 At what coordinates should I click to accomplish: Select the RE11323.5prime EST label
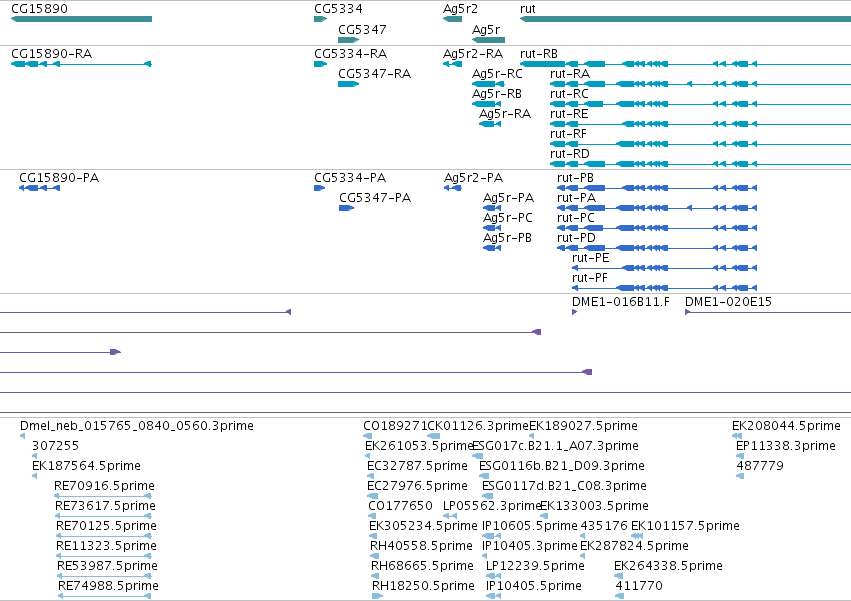106,546
